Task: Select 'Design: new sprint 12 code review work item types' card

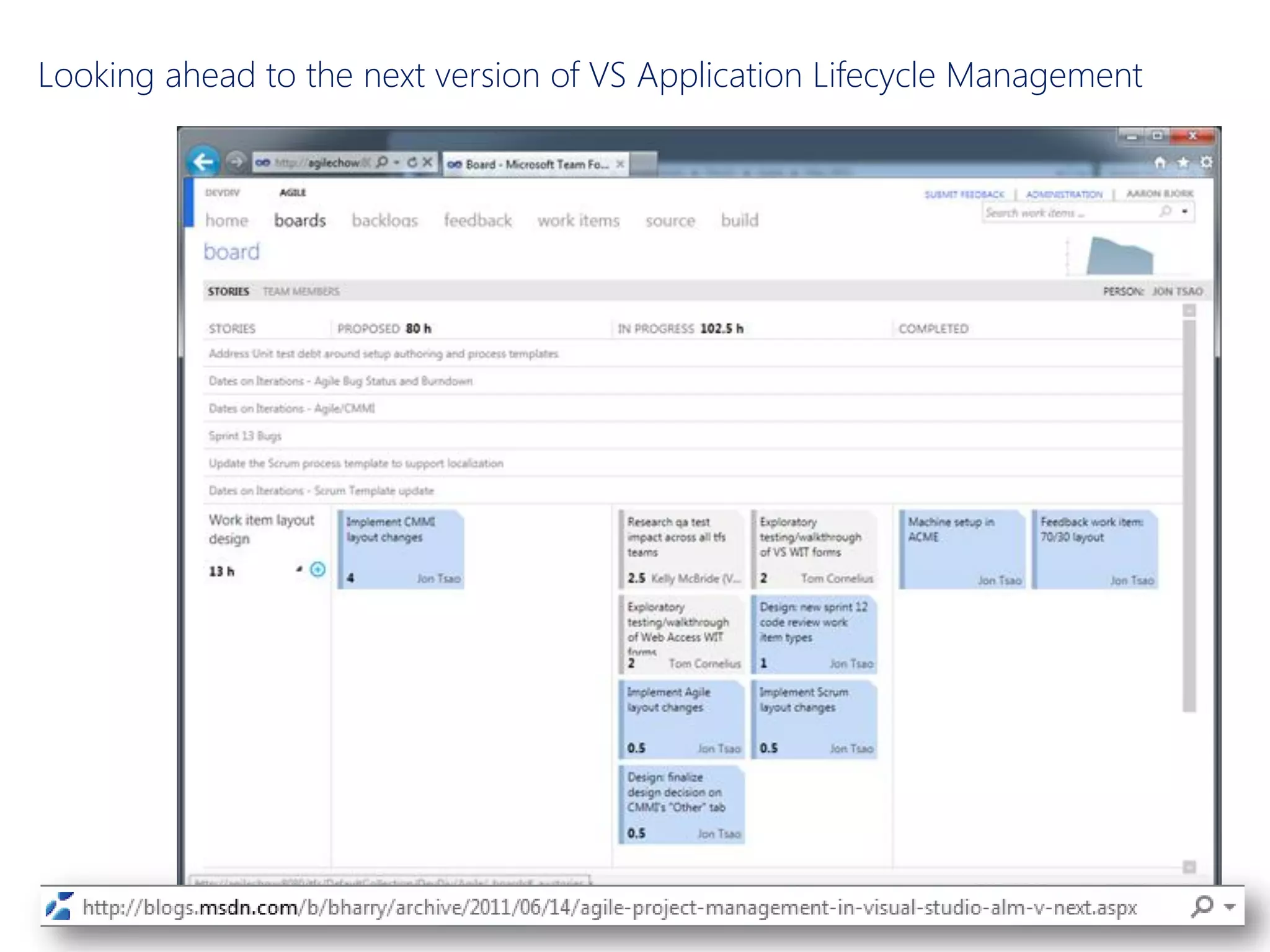Action: (x=814, y=634)
